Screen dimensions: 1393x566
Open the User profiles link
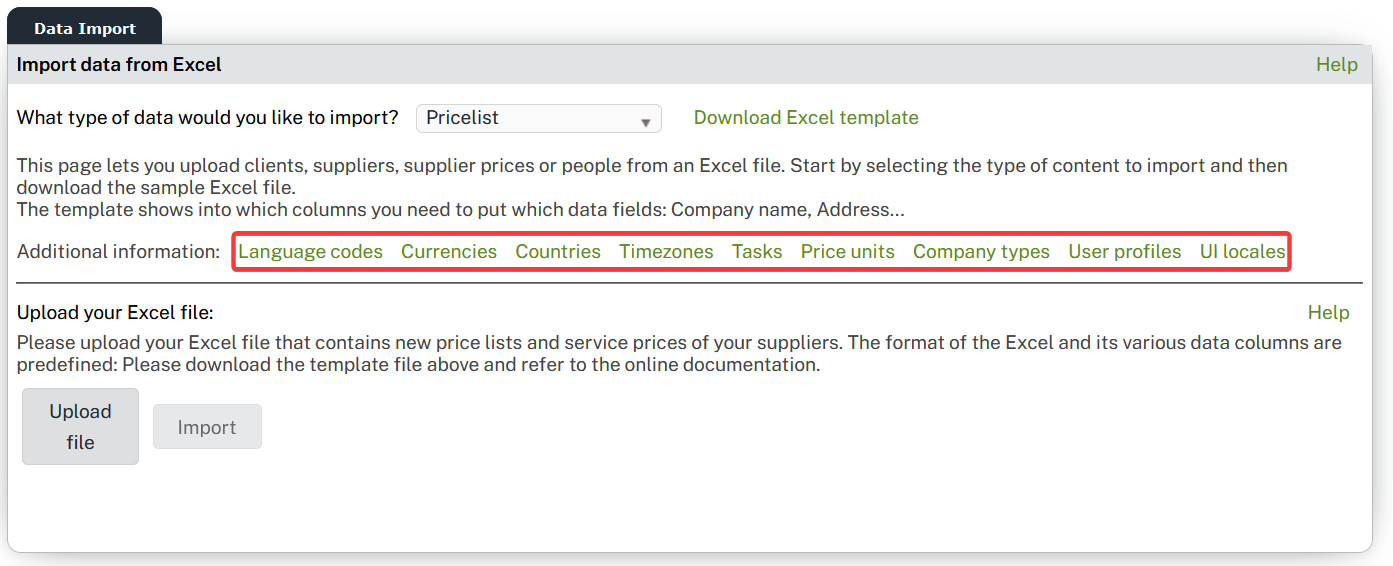pyautogui.click(x=1124, y=252)
